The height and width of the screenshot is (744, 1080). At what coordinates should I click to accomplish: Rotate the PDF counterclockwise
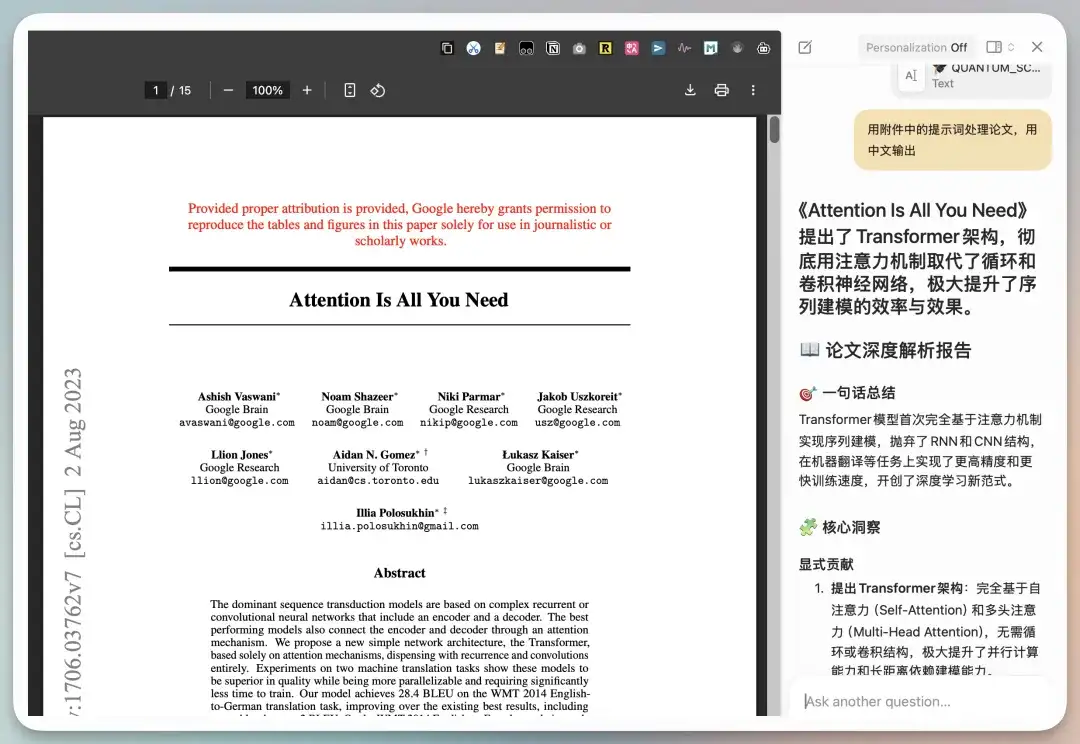(x=377, y=90)
